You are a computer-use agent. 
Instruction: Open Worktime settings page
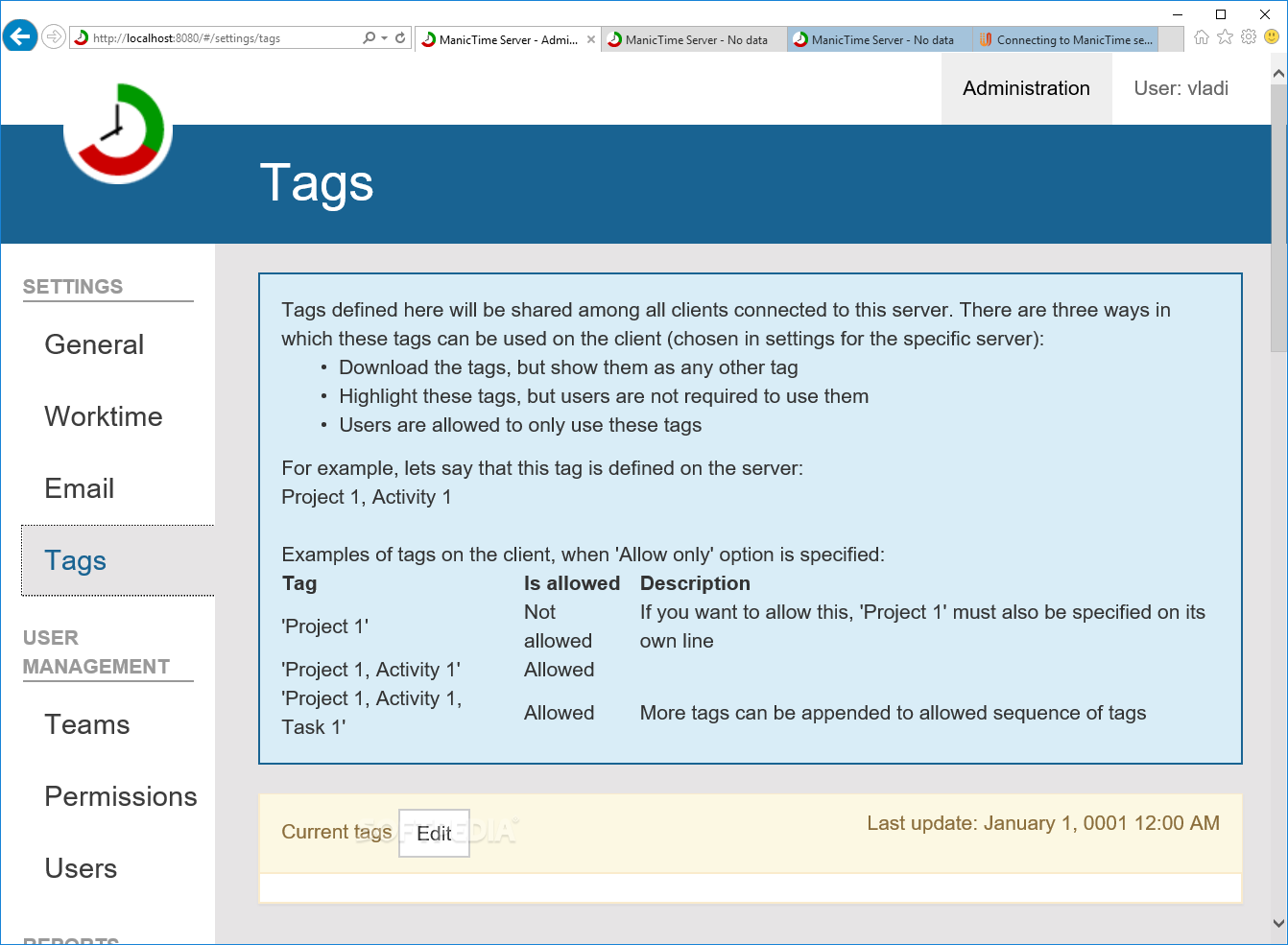pos(104,416)
